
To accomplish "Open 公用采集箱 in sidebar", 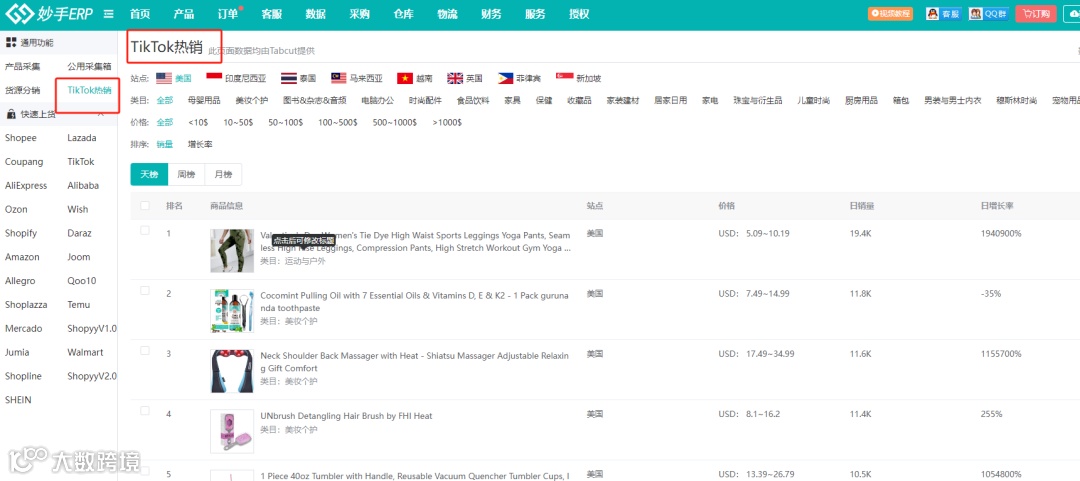I will click(x=90, y=67).
